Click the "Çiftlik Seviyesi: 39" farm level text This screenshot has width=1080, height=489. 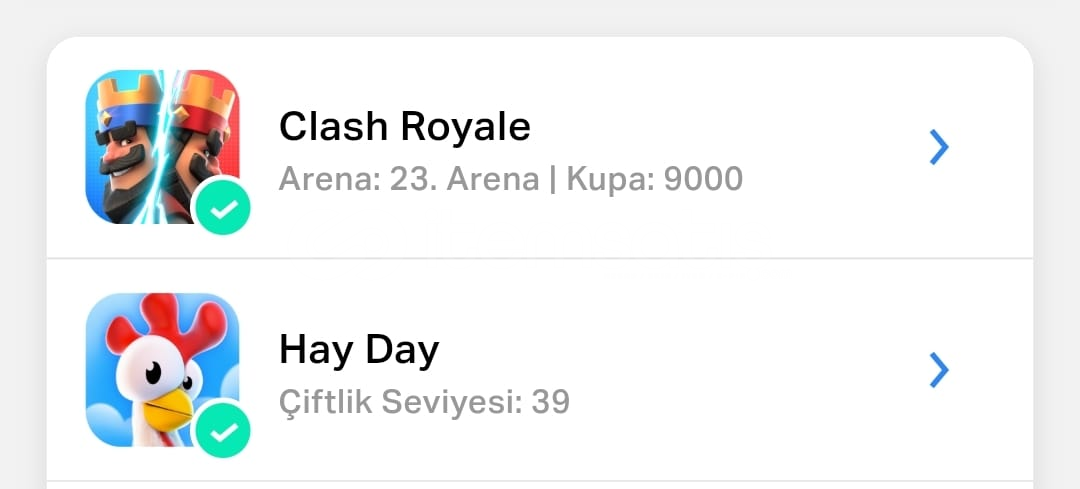pyautogui.click(x=424, y=402)
